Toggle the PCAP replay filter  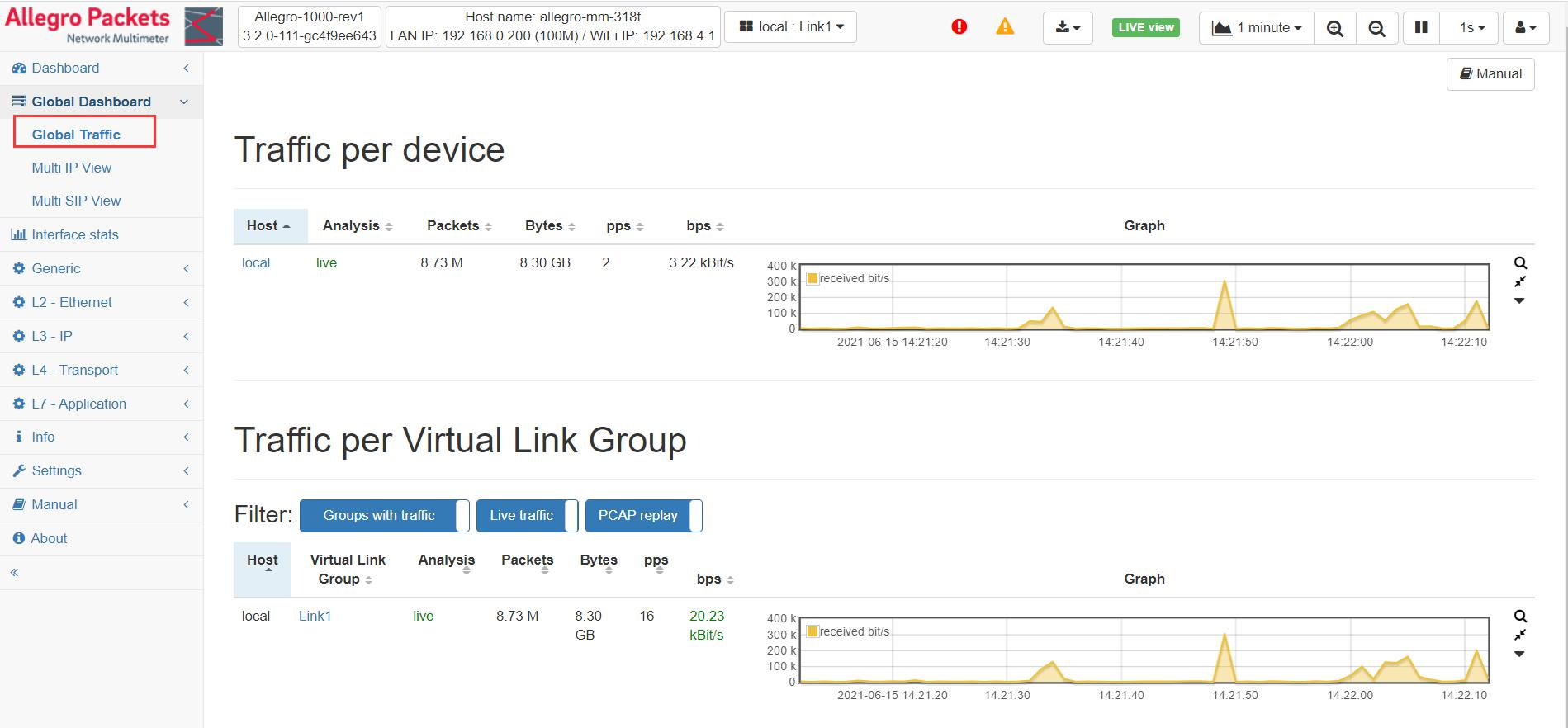tap(643, 515)
